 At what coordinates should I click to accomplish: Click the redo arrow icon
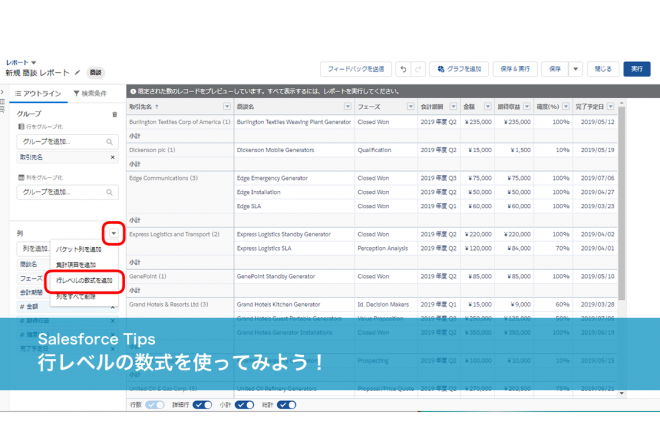[418, 69]
